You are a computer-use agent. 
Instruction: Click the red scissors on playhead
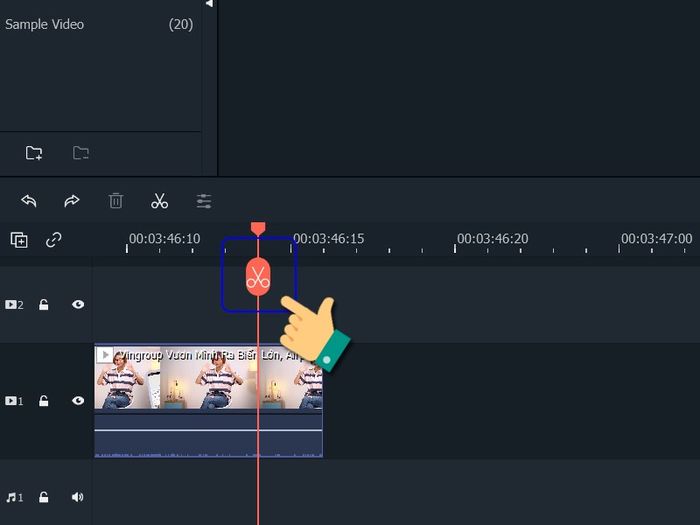(x=258, y=277)
